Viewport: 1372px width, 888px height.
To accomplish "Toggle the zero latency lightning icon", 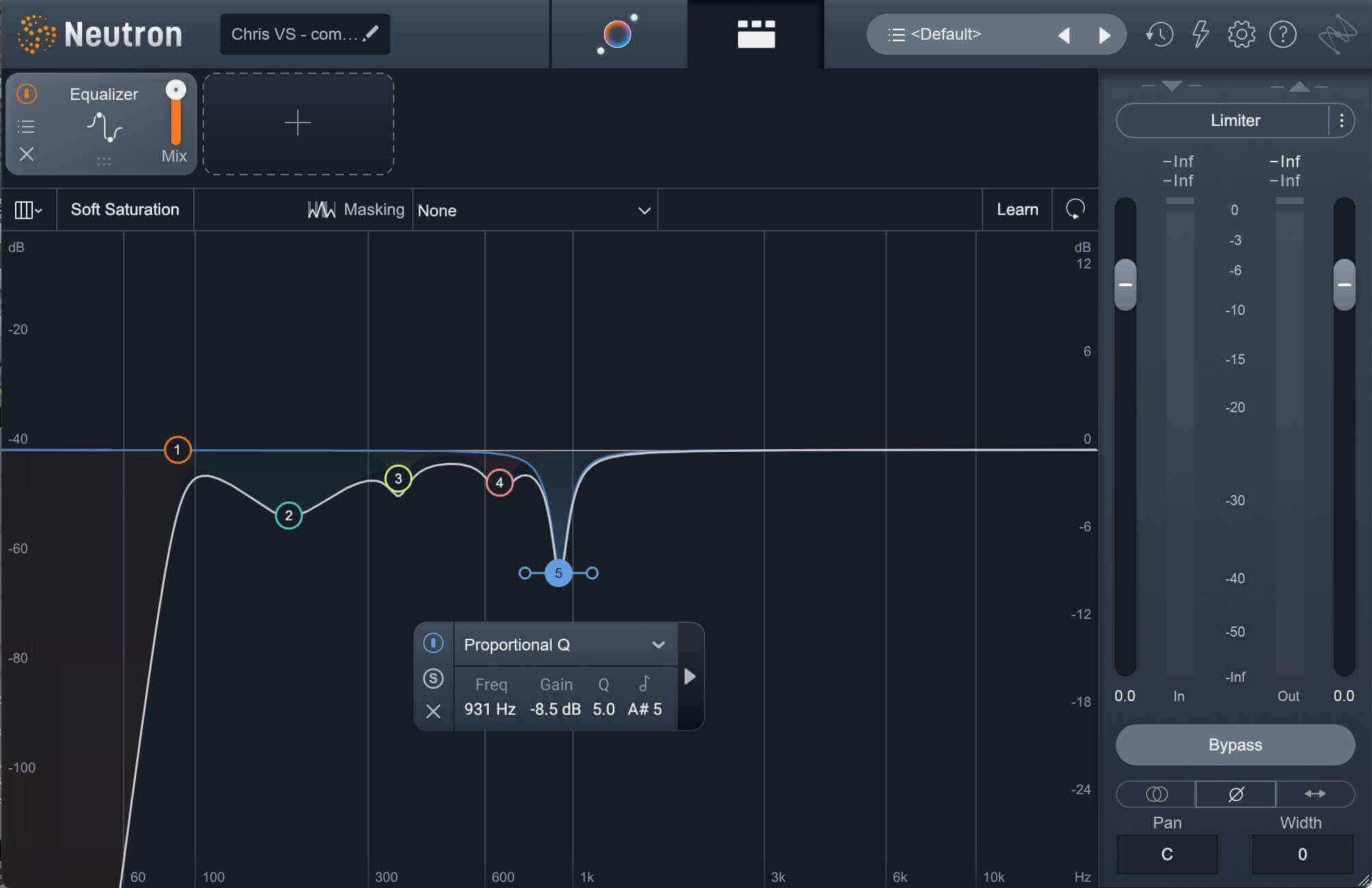I will 1200,34.
